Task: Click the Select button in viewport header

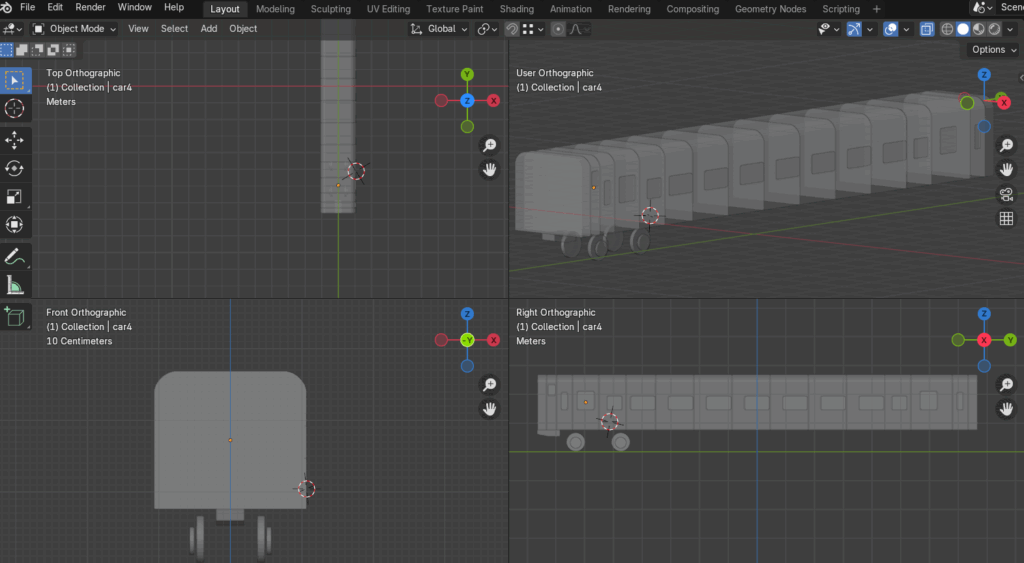Action: pos(174,29)
